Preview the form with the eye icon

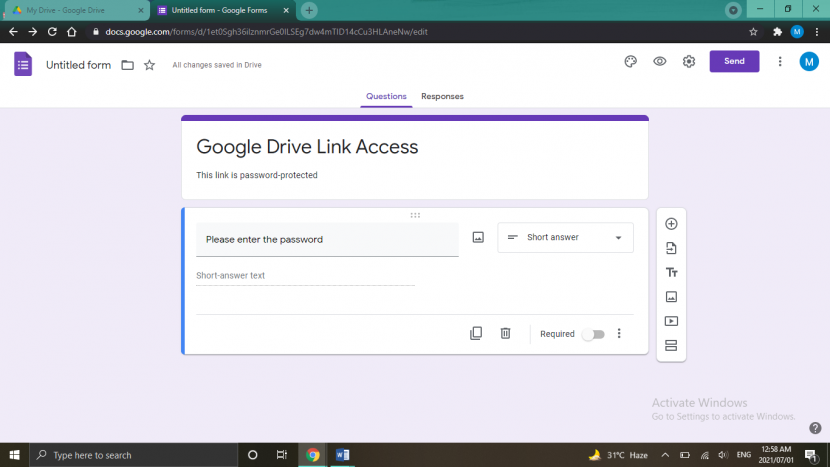660,61
